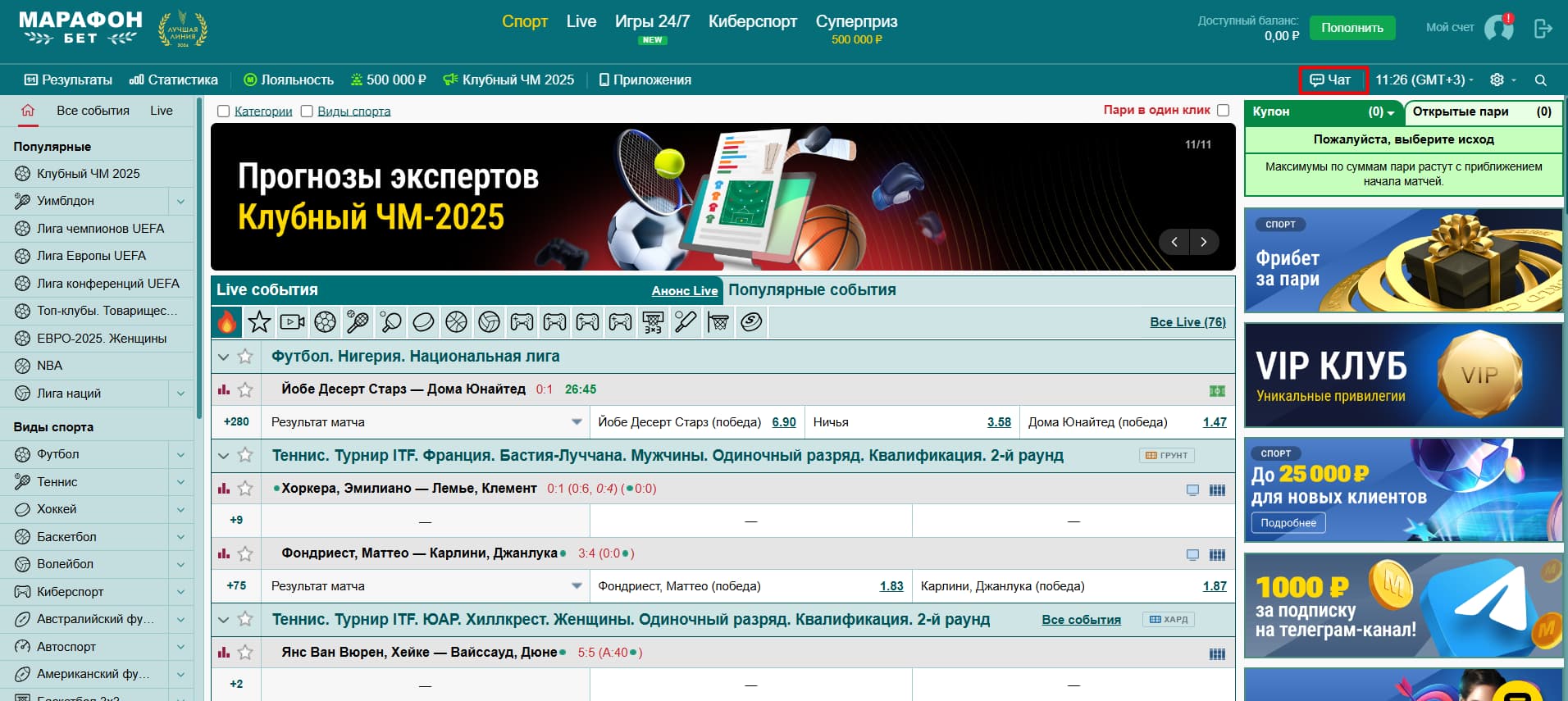Screen dimensions: 1568x701
Task: Tick the Категории checkbox
Action: click(223, 112)
